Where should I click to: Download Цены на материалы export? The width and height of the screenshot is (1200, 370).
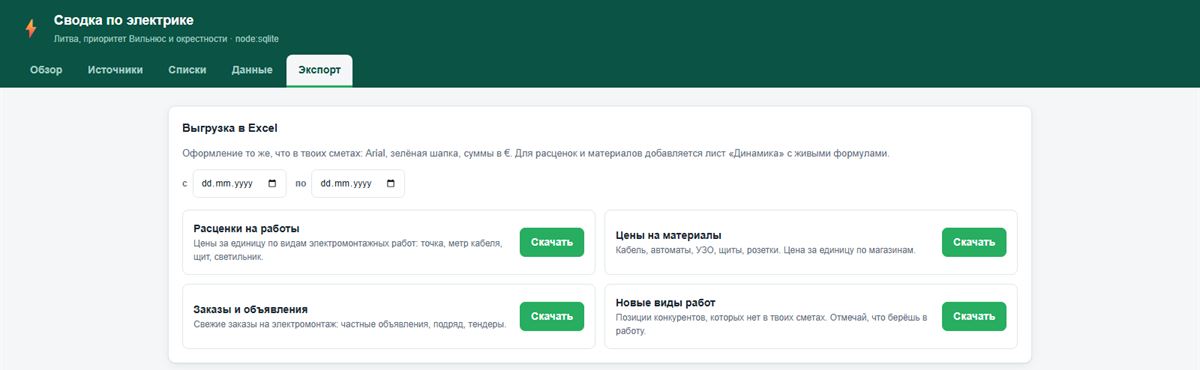[x=974, y=242]
